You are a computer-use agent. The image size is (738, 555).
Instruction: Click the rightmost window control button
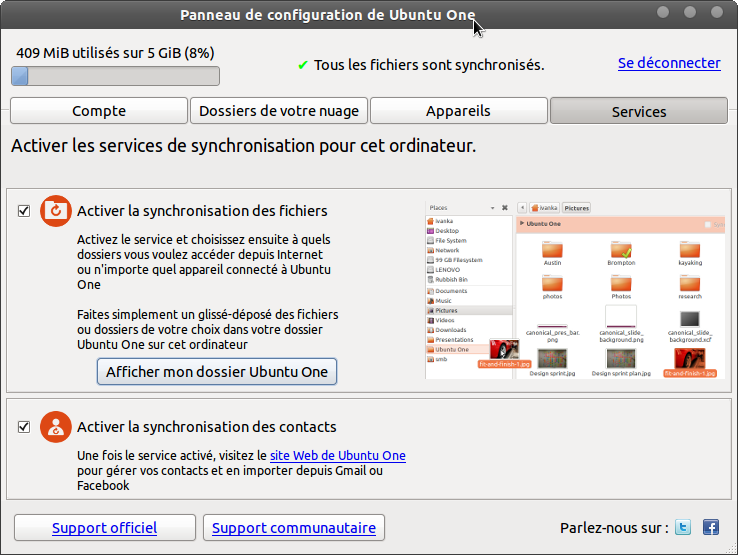pos(716,12)
